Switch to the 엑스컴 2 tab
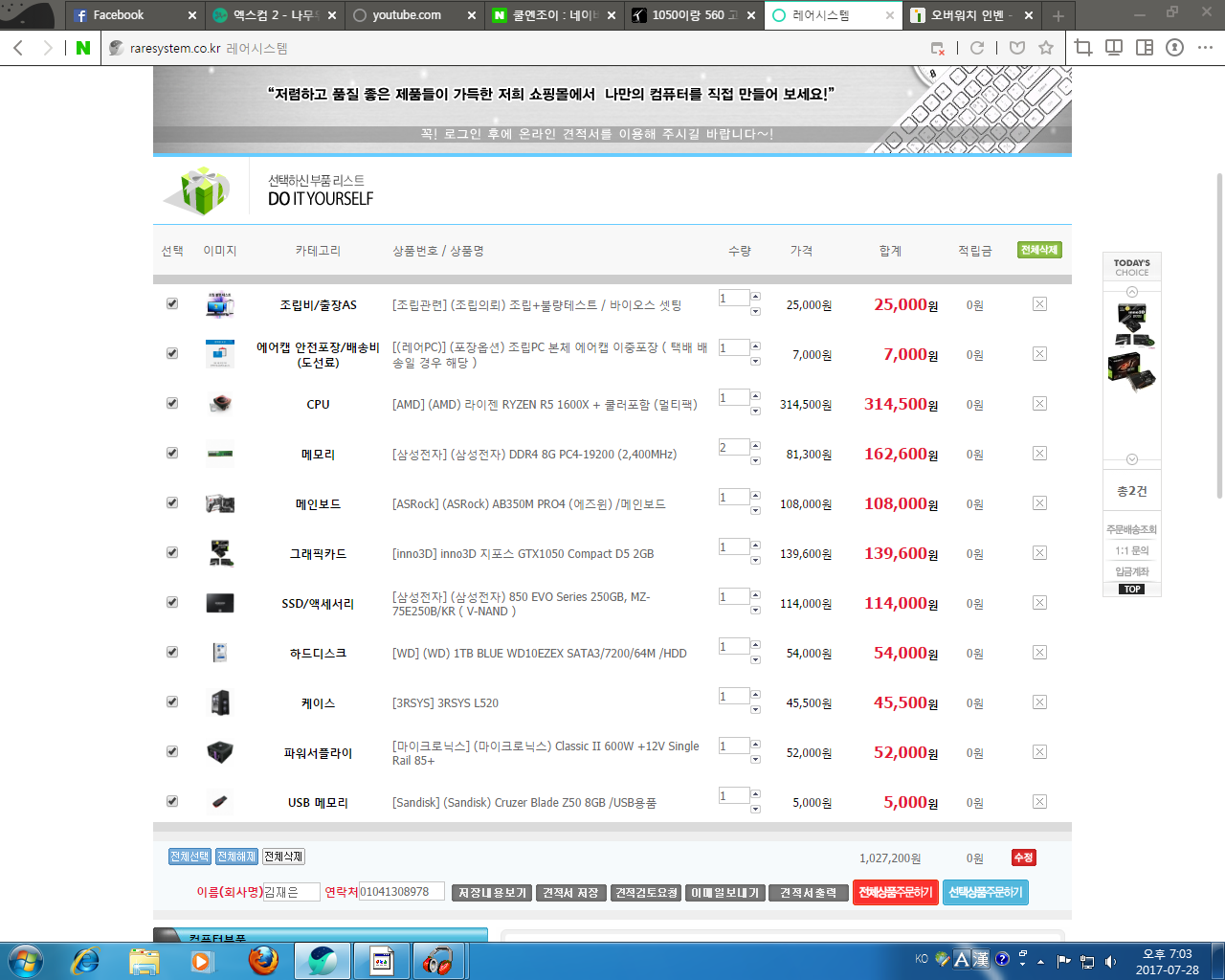 (x=275, y=15)
